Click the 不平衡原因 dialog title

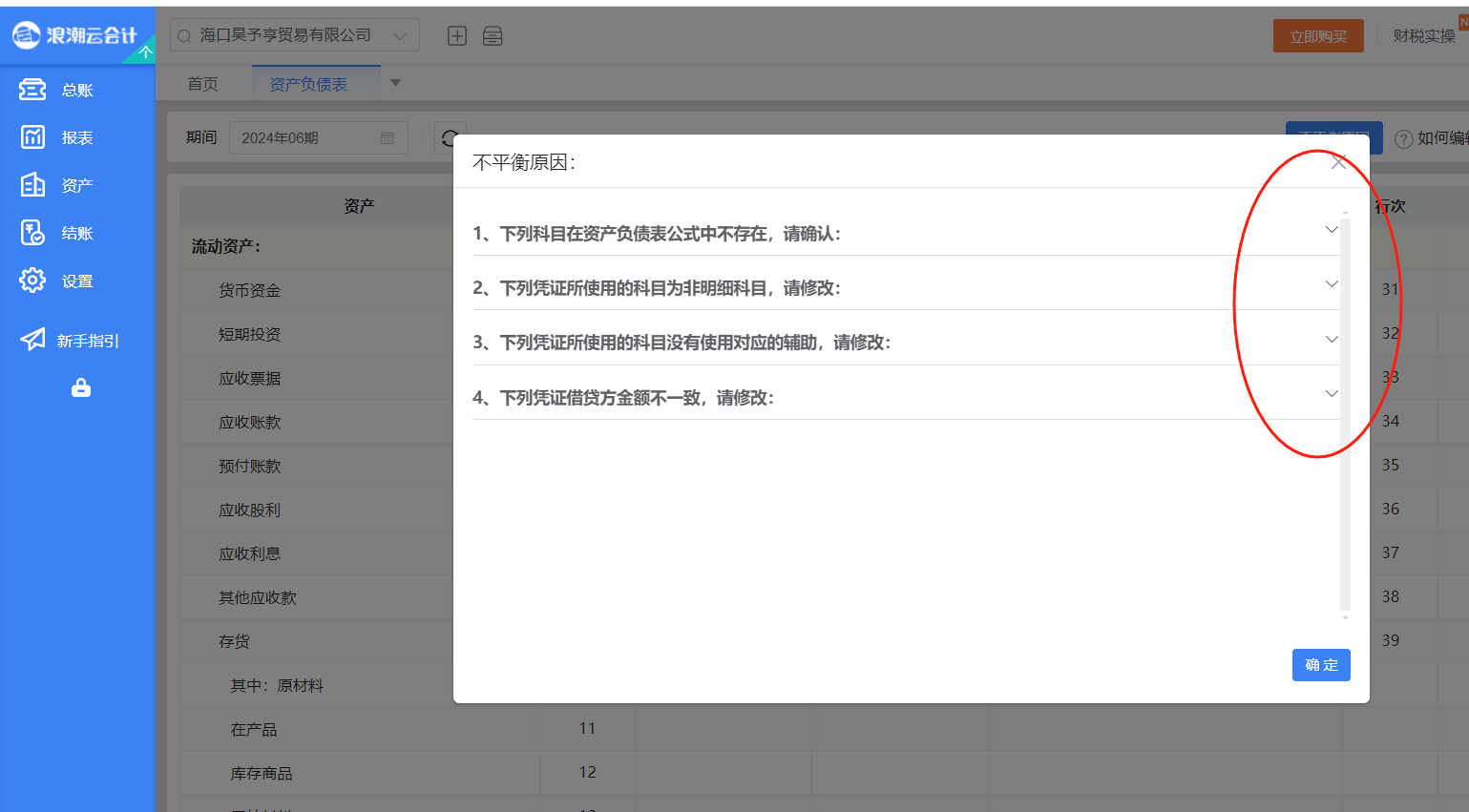tap(524, 162)
